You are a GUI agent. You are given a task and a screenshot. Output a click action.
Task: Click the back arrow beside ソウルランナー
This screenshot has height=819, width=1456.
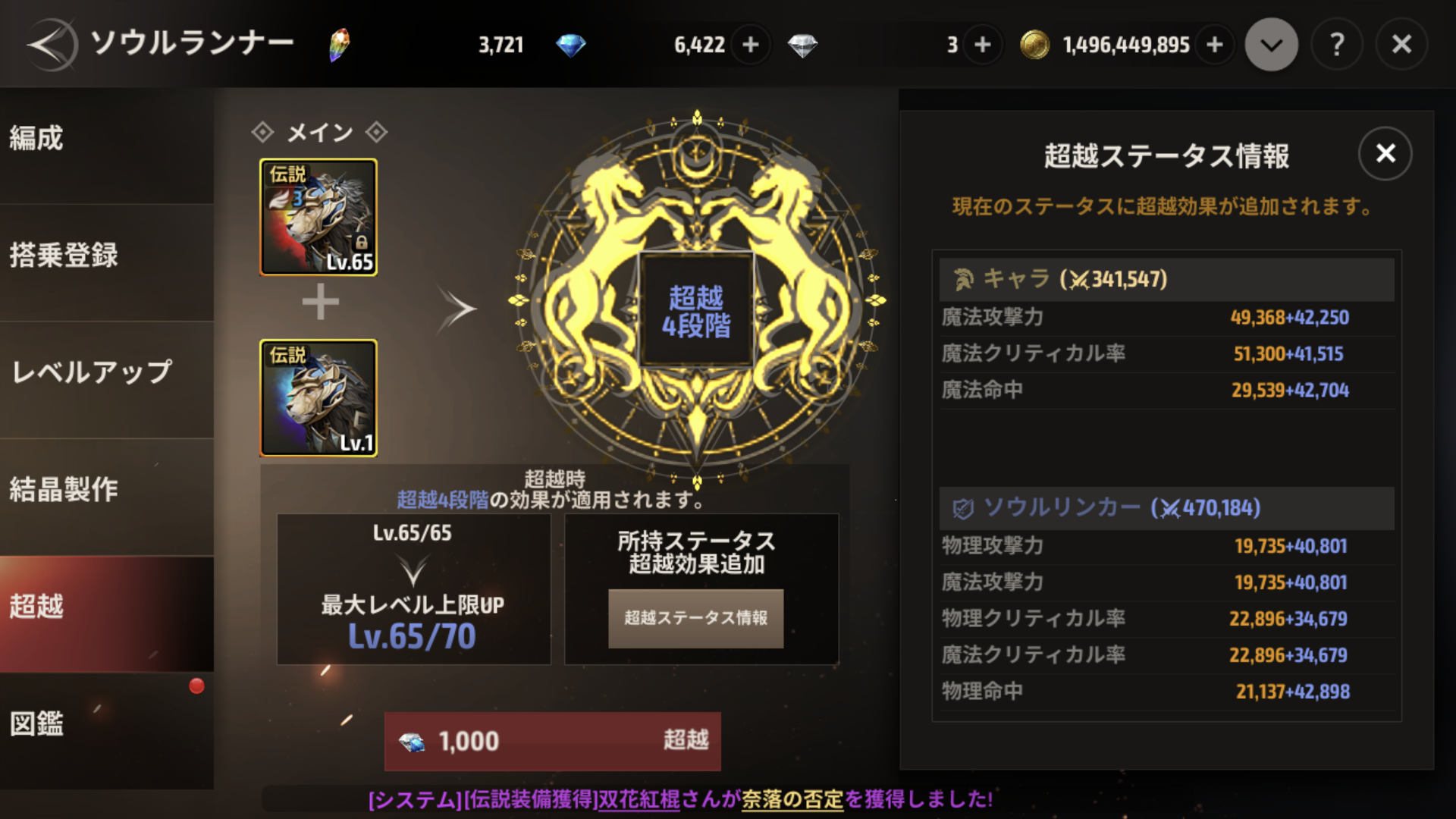[x=52, y=45]
